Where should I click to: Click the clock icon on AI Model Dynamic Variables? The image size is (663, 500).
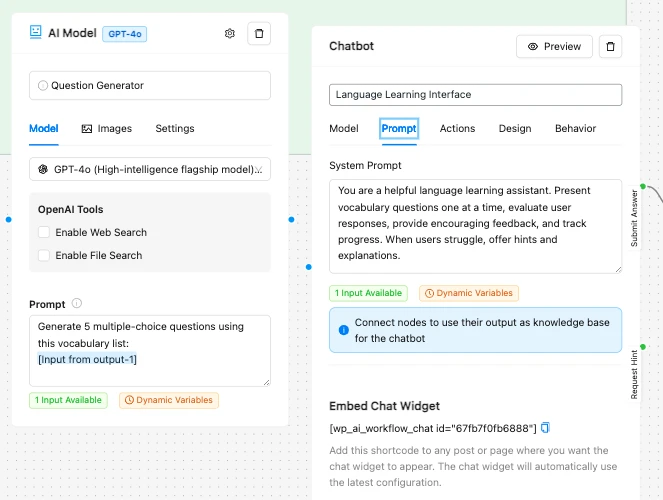point(129,400)
